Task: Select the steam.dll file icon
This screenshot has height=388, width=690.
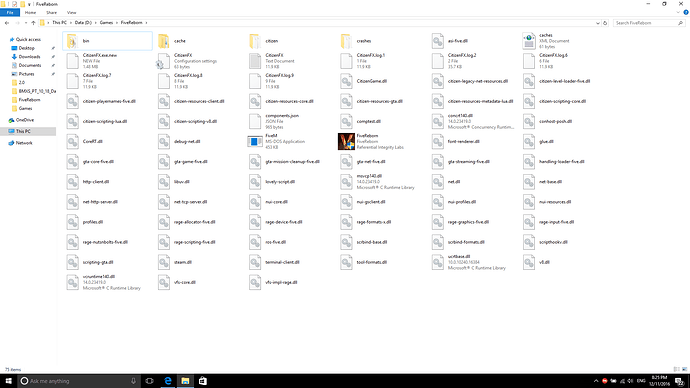Action: tap(164, 262)
